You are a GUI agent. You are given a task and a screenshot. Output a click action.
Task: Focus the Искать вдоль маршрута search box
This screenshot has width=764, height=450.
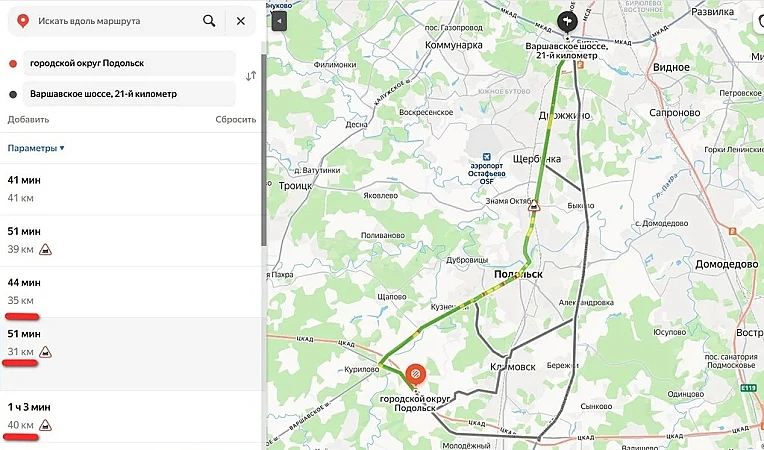(x=110, y=20)
